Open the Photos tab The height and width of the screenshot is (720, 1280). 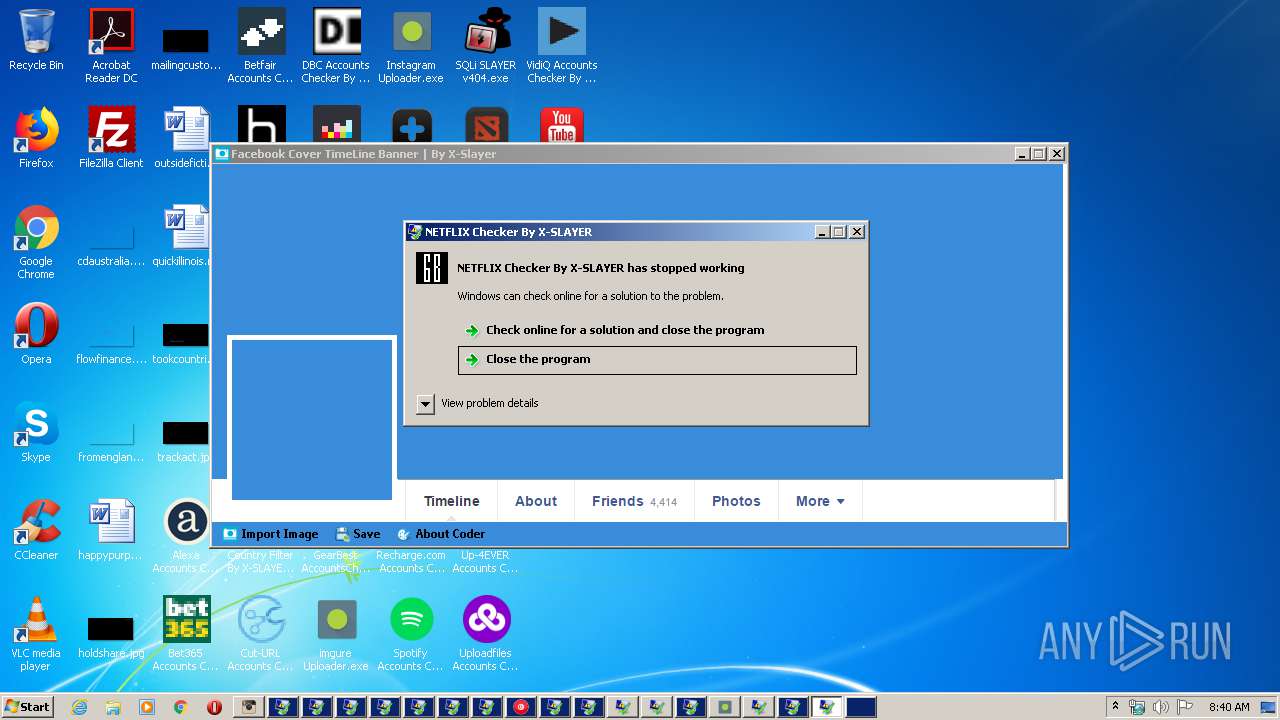[736, 501]
